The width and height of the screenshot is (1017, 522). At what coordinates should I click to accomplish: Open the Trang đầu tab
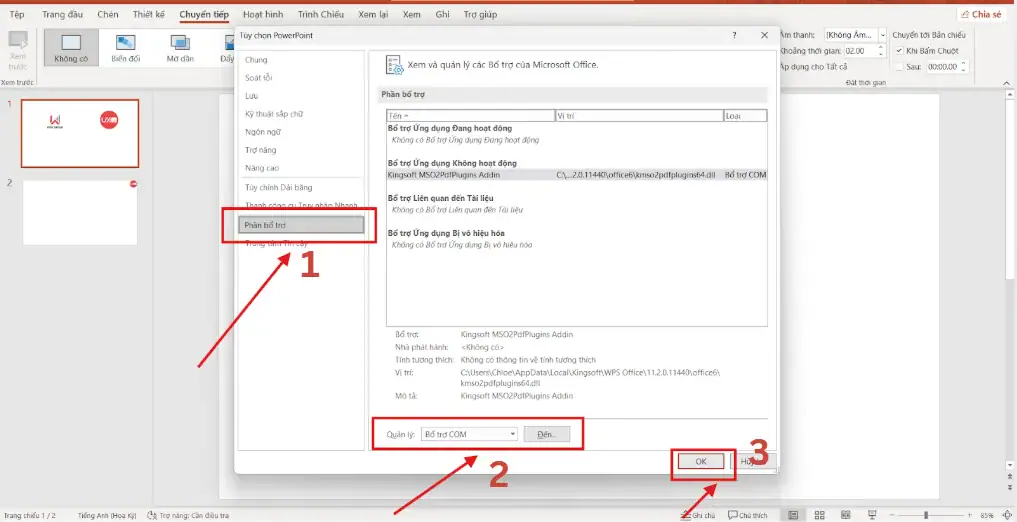(x=61, y=14)
